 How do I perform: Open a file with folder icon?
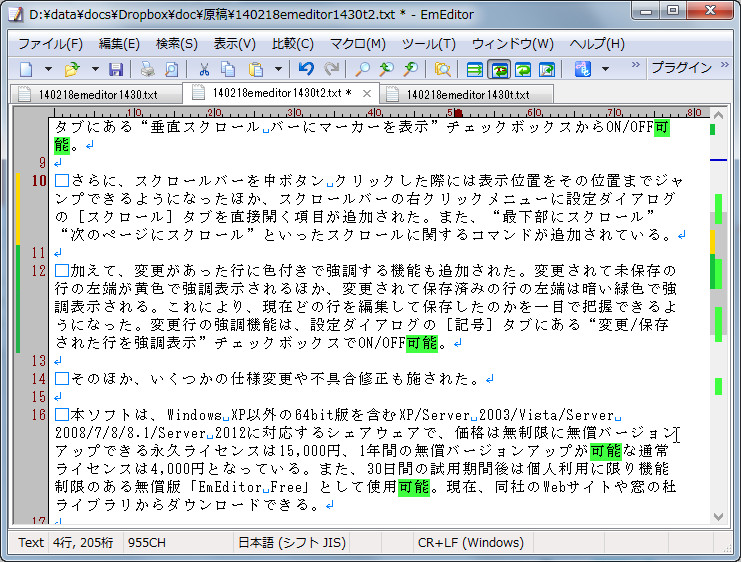tap(72, 69)
